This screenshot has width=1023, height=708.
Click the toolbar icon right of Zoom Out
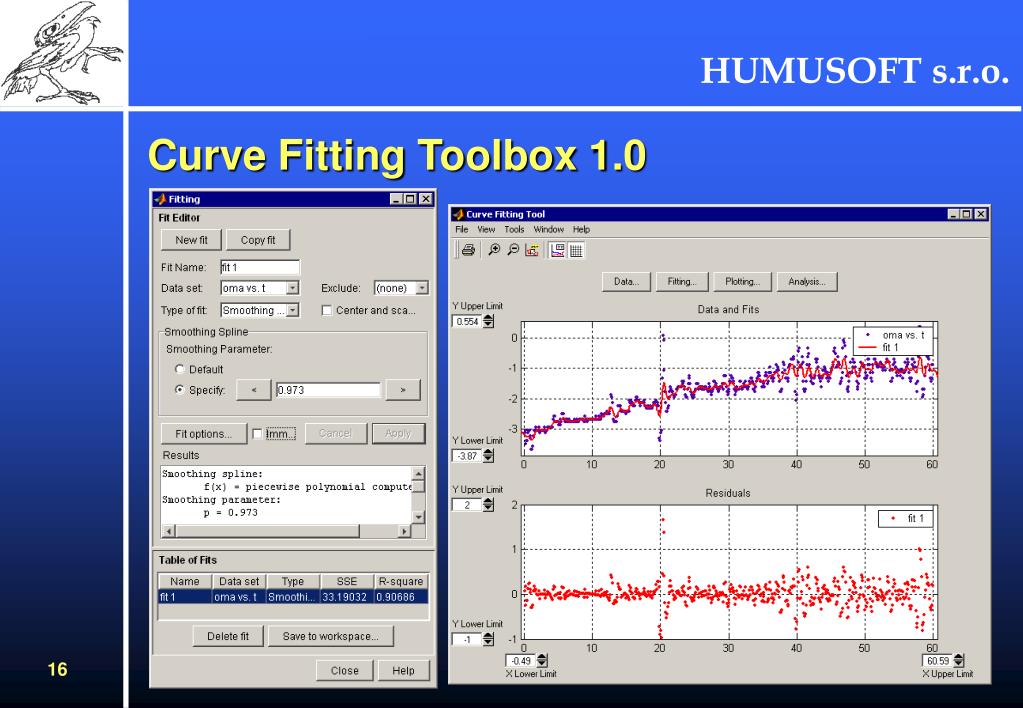coord(532,250)
